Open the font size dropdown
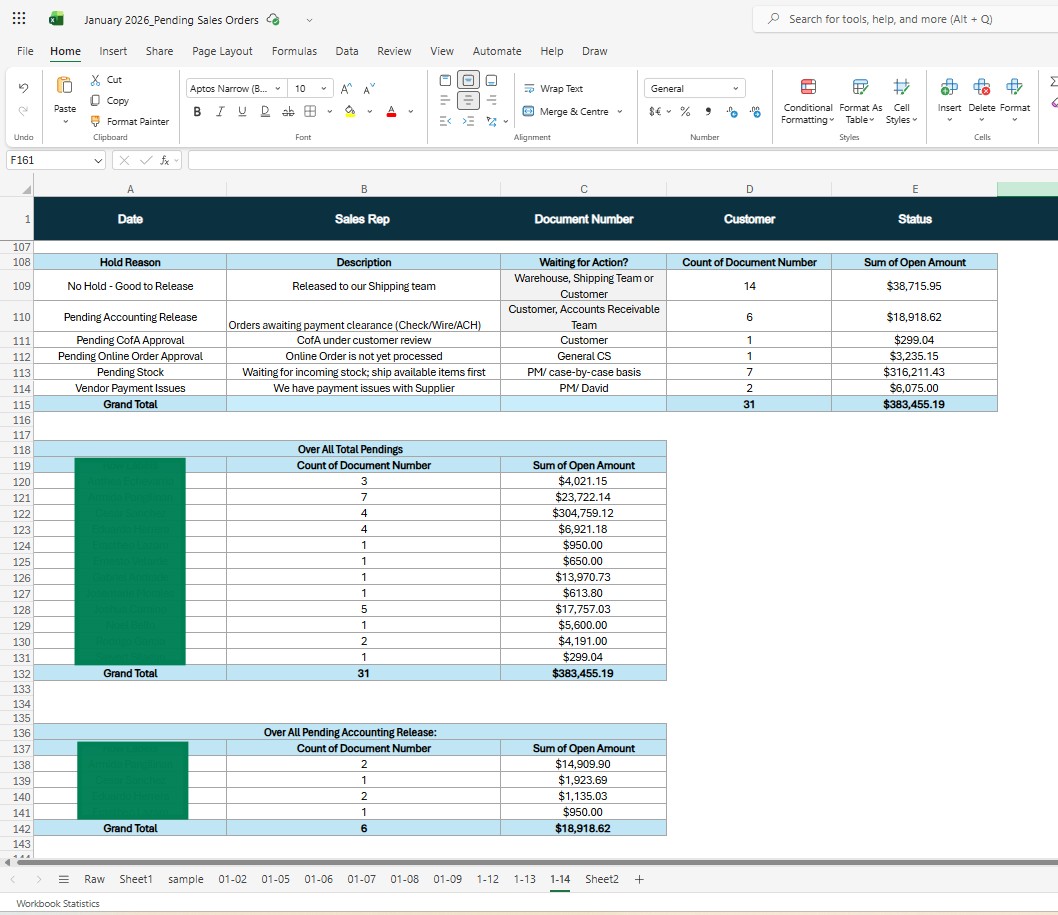 click(x=324, y=88)
